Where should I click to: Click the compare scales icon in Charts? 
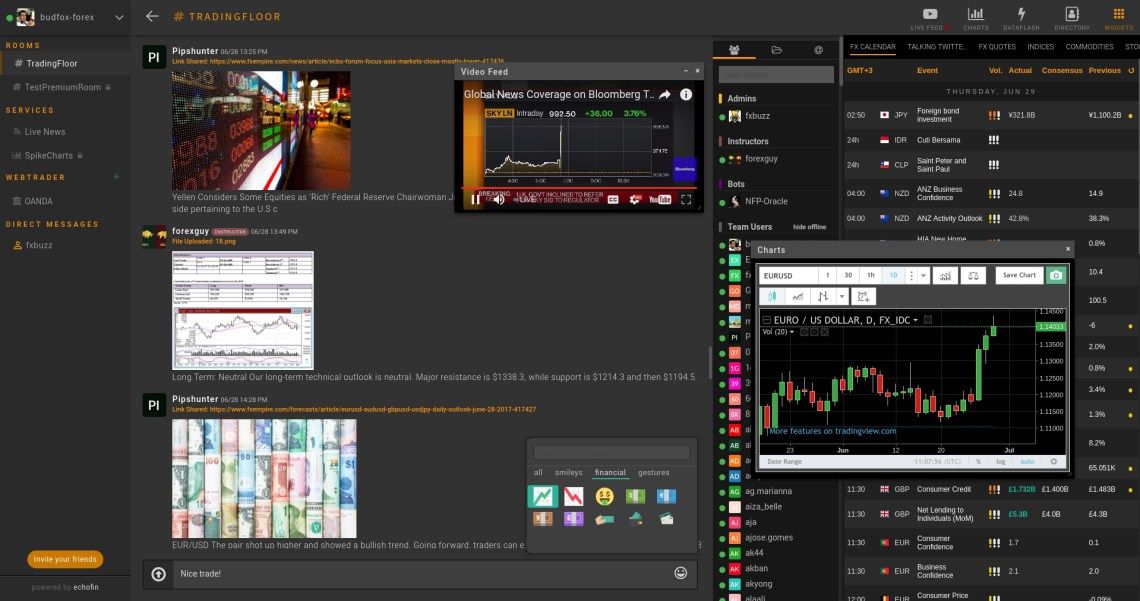973,275
